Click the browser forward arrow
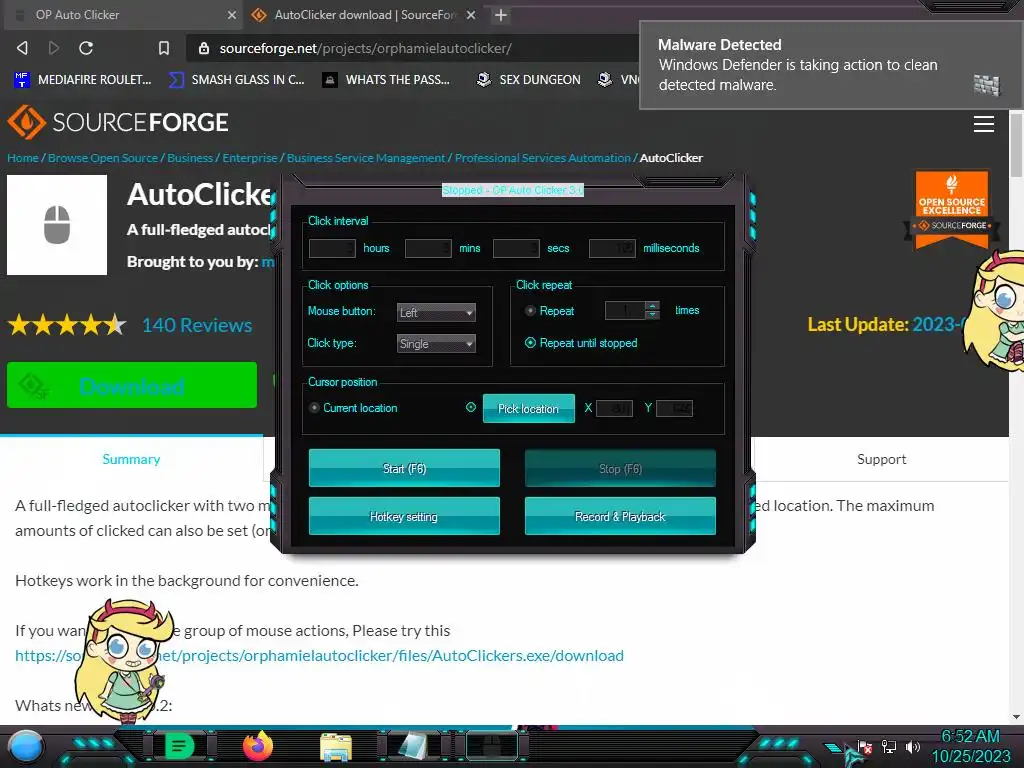Viewport: 1024px width, 768px height. pos(54,48)
